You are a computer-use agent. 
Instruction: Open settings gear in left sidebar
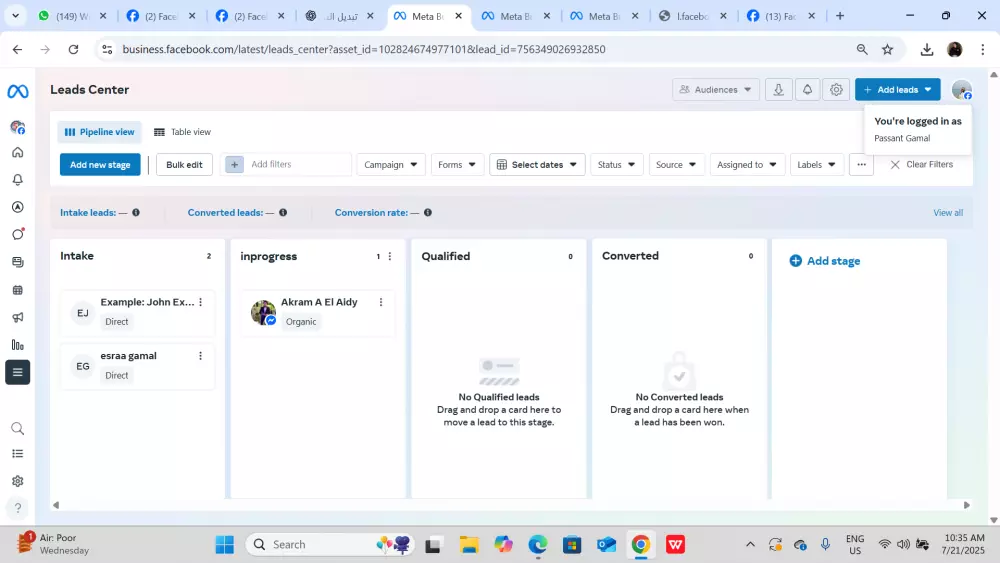tap(18, 481)
